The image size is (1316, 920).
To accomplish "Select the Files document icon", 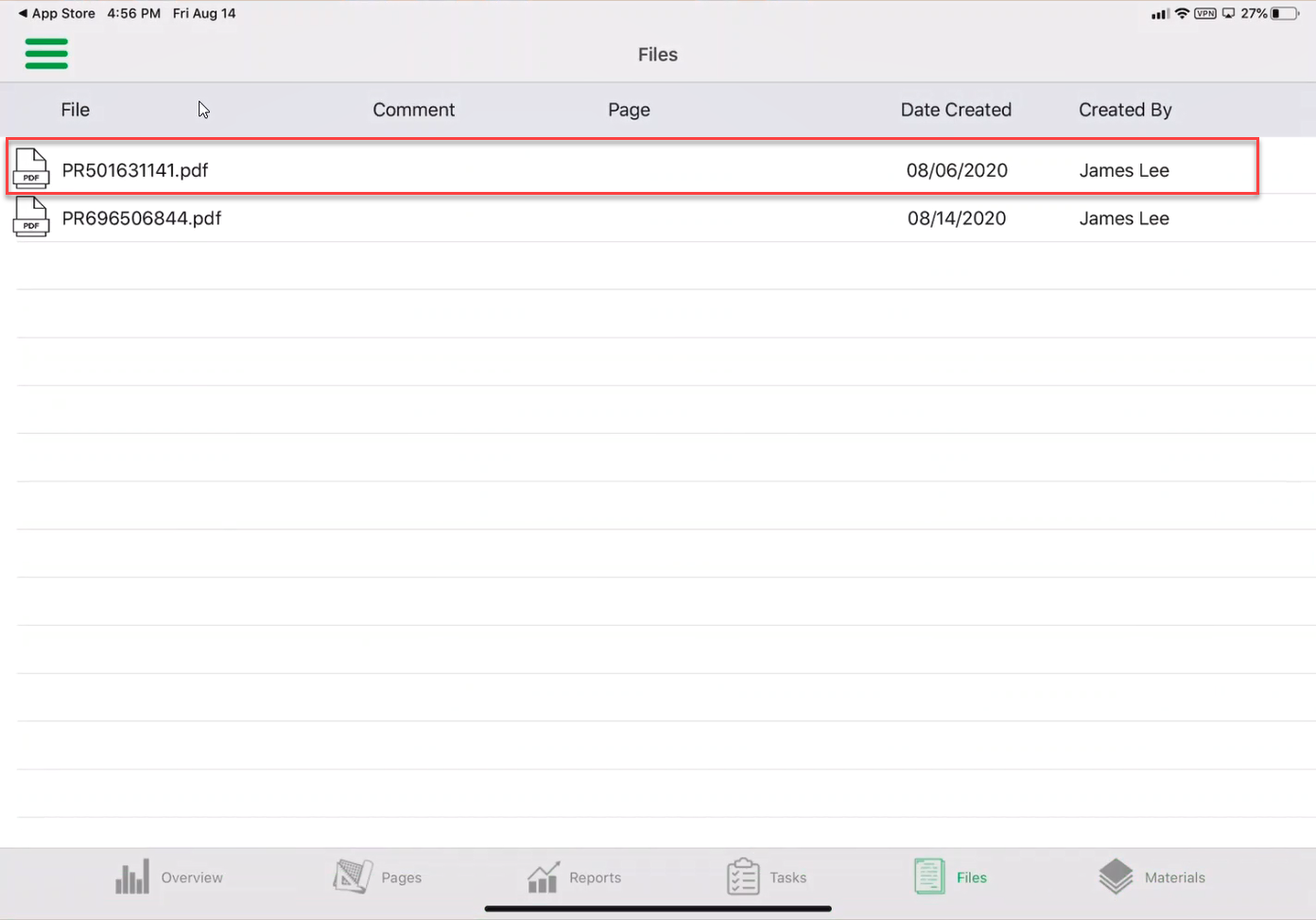I will 928,877.
